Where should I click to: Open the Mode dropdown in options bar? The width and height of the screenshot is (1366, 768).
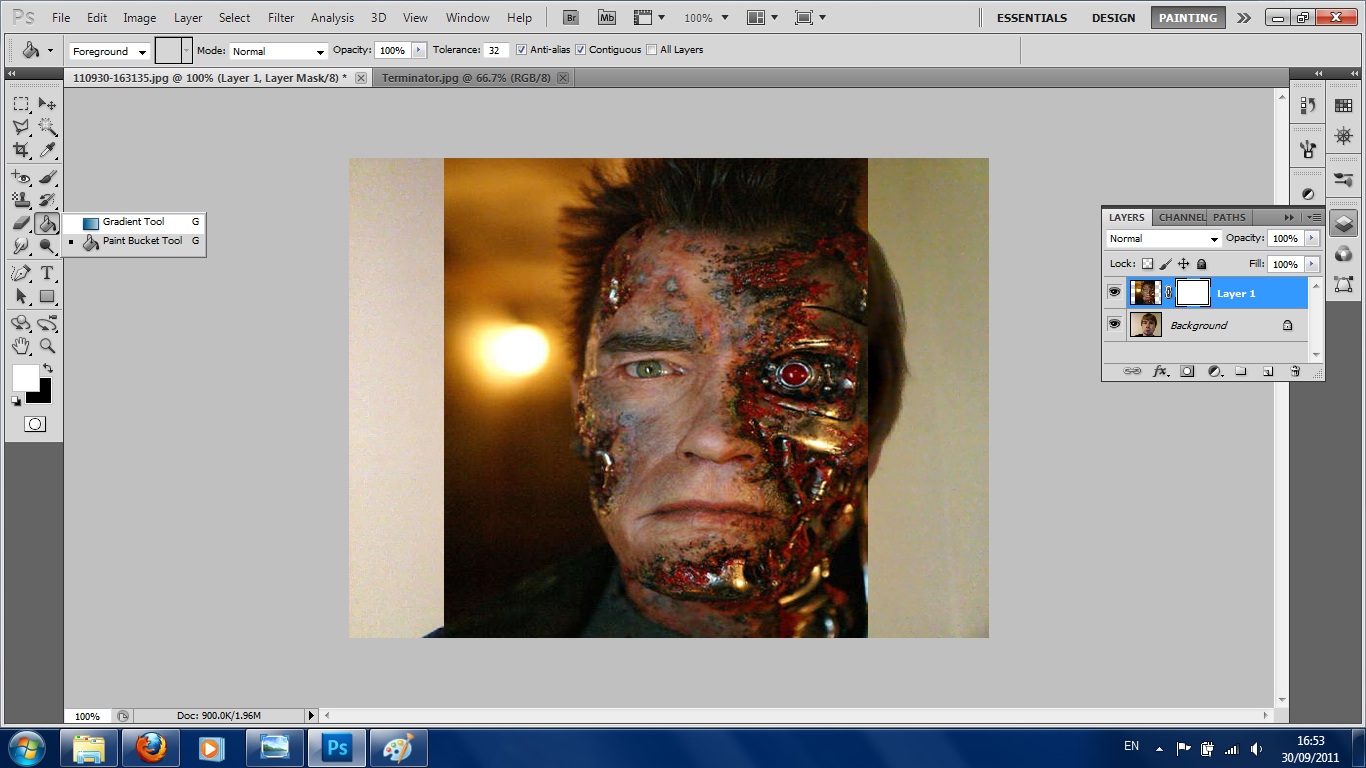coord(278,51)
